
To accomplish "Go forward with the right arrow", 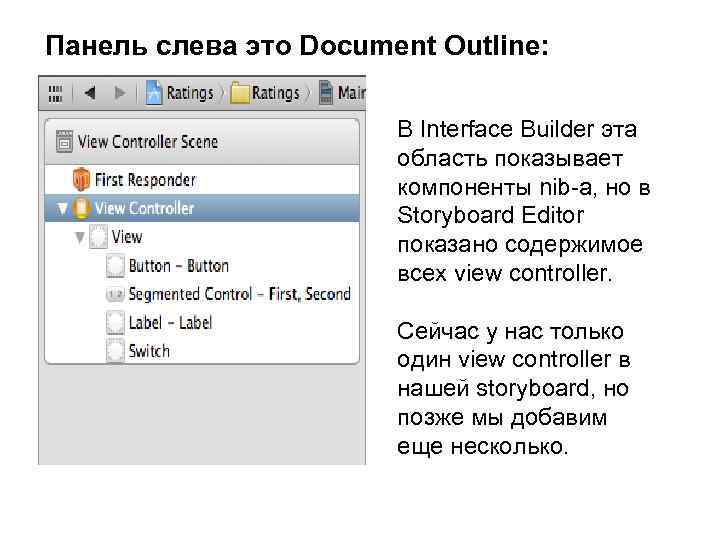I will tap(120, 93).
